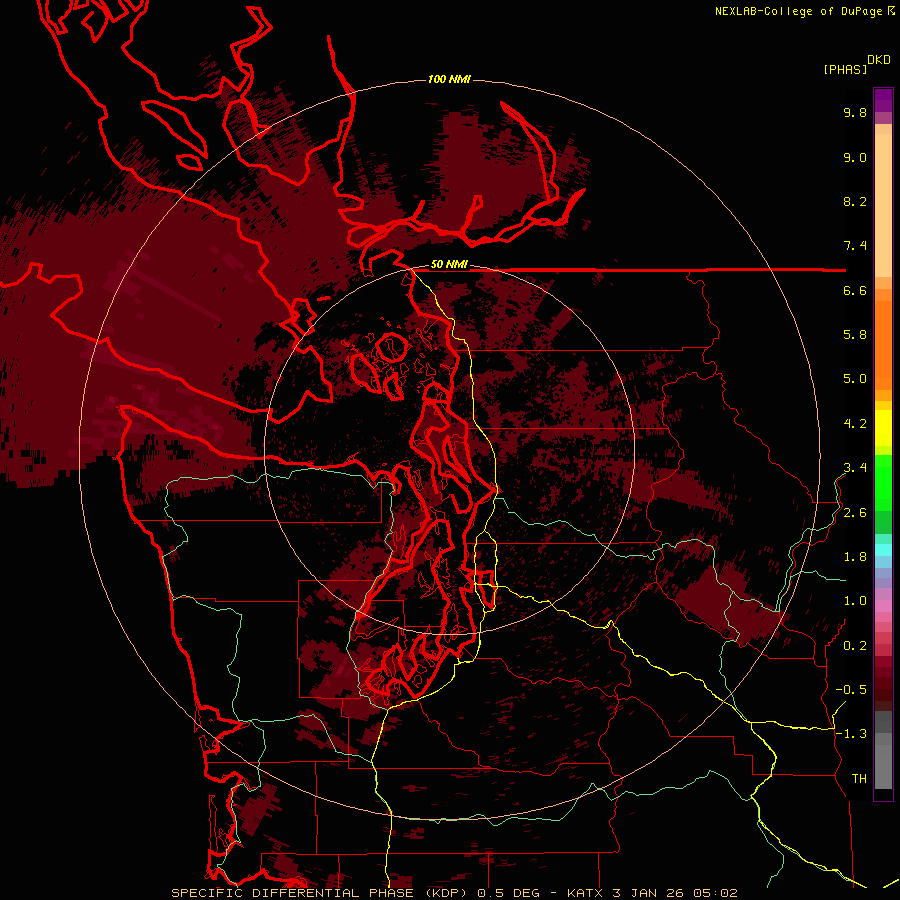Click the 4.2 legend value
The height and width of the screenshot is (900, 900).
point(855,424)
